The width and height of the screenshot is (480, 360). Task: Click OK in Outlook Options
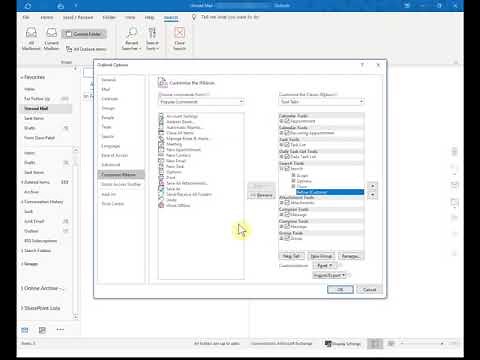pyautogui.click(x=340, y=289)
